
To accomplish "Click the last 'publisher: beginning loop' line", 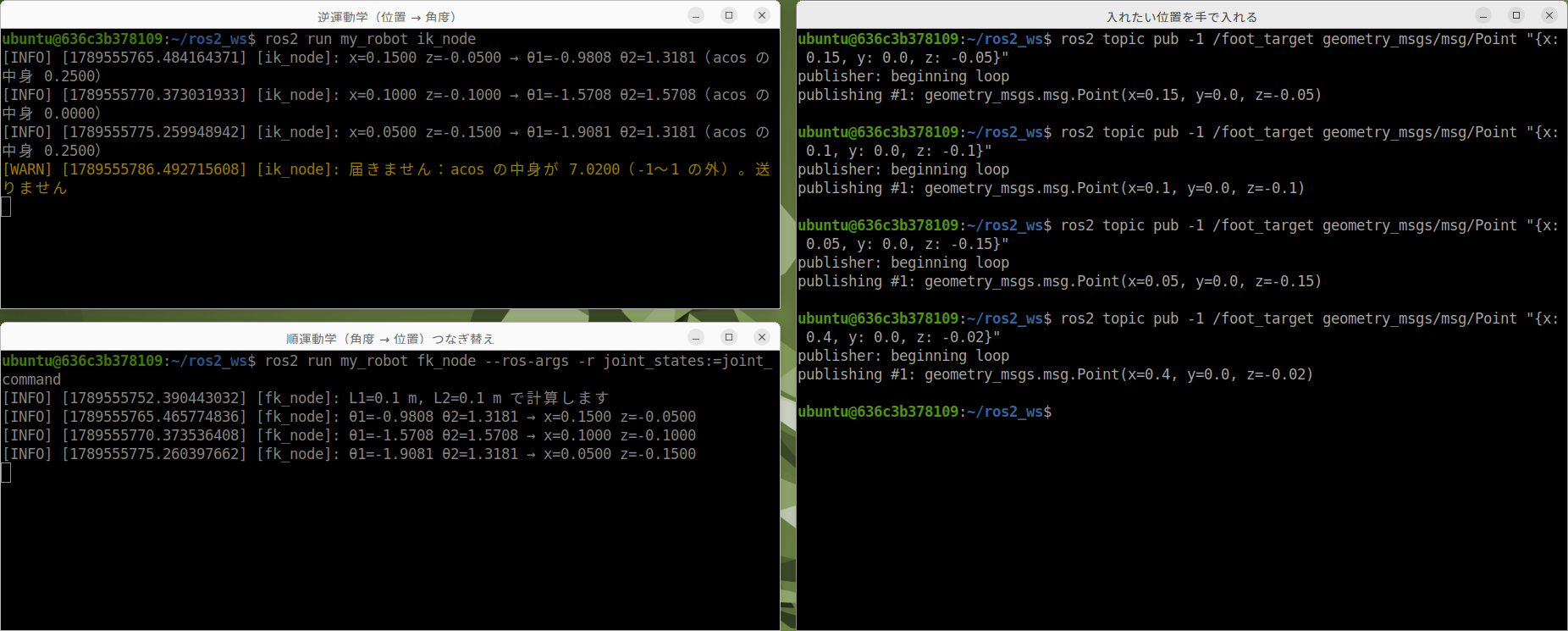I will (903, 356).
